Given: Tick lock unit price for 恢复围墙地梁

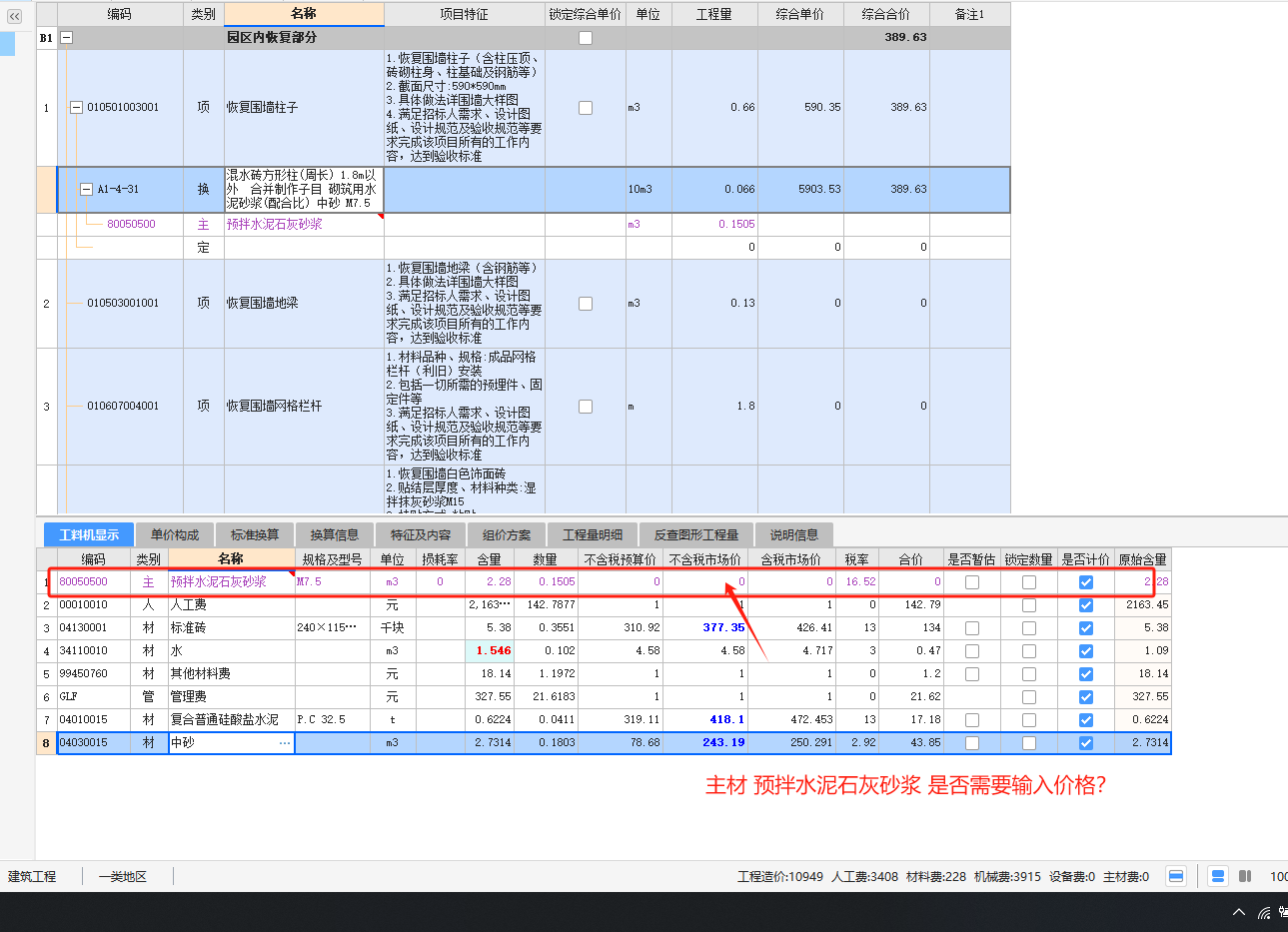Looking at the screenshot, I should (586, 304).
